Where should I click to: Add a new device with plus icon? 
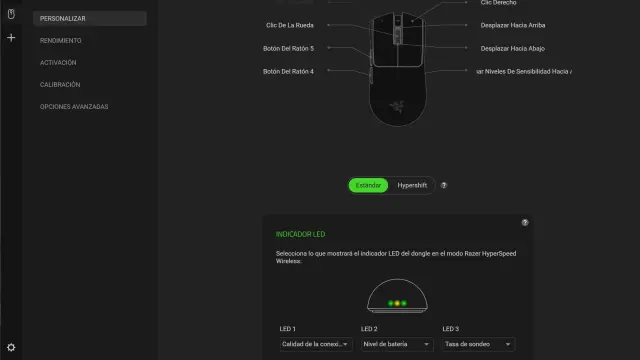coord(11,38)
